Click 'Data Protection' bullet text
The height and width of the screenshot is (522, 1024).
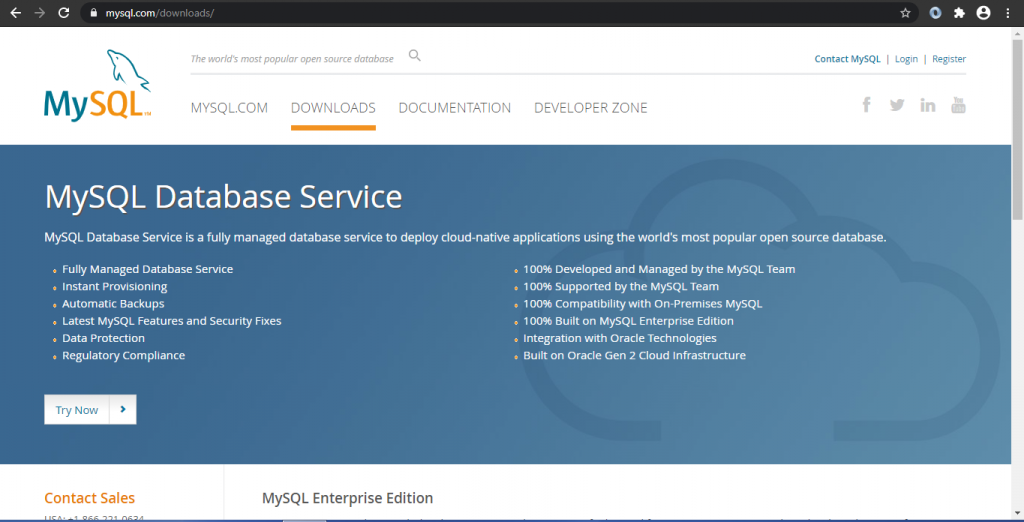[103, 338]
